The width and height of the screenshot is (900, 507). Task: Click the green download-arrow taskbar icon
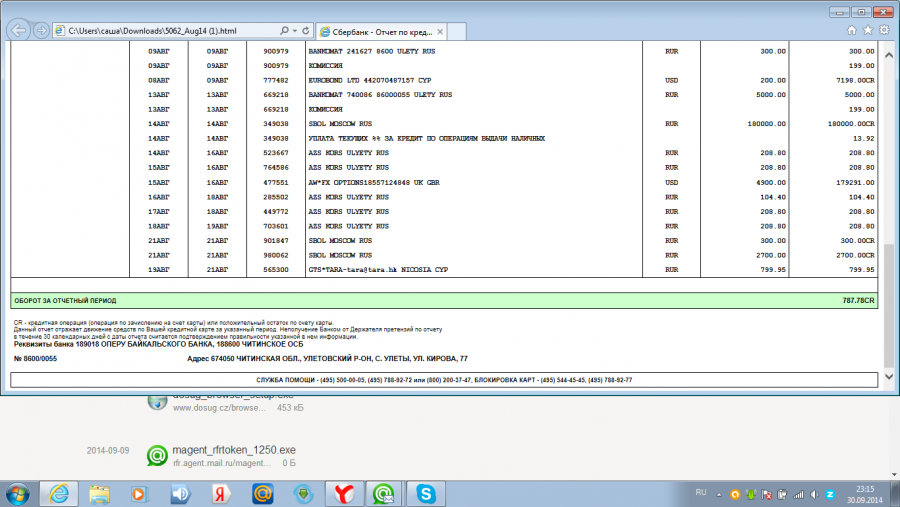pyautogui.click(x=303, y=494)
